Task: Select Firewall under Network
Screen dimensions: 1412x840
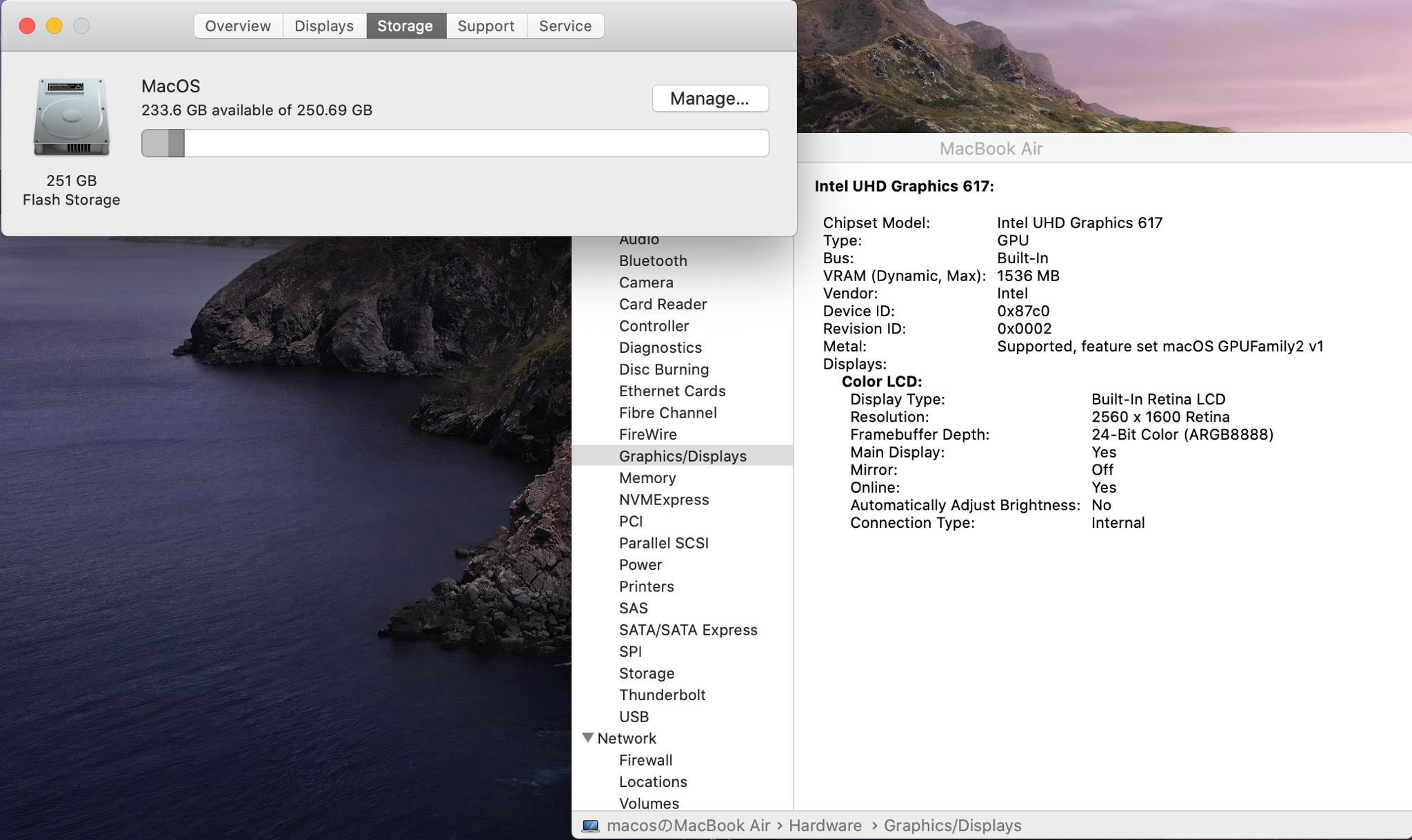Action: point(645,760)
